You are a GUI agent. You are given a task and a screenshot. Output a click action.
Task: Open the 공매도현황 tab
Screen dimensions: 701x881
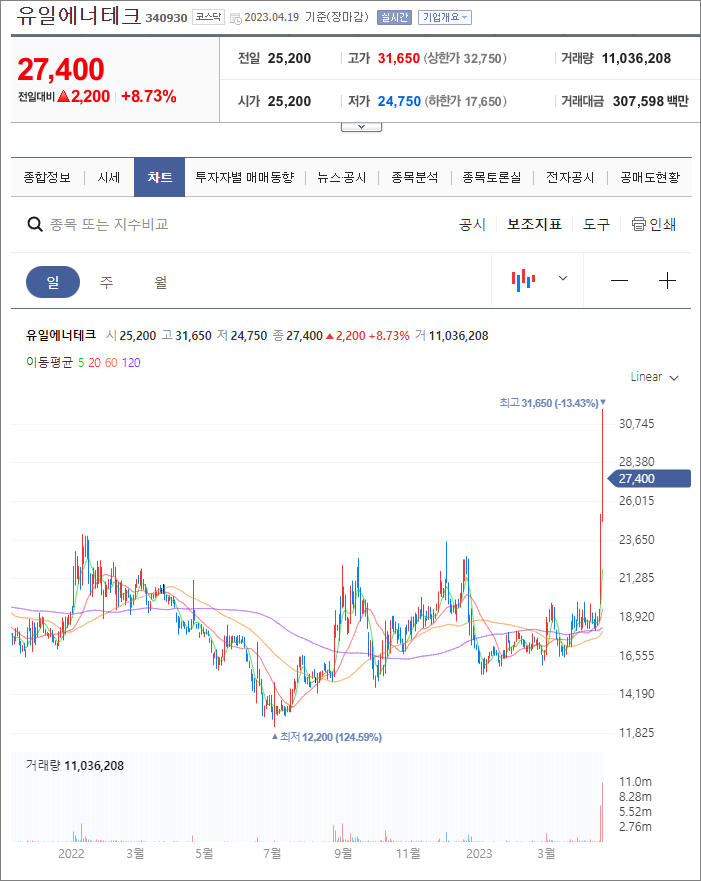click(x=650, y=178)
